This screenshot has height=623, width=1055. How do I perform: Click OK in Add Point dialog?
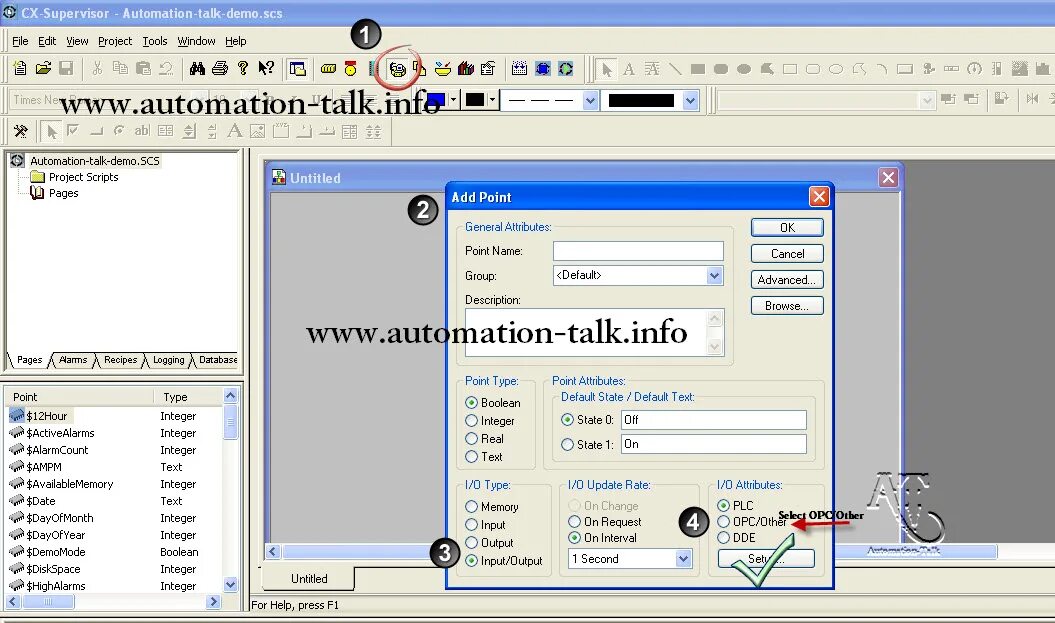(787, 227)
